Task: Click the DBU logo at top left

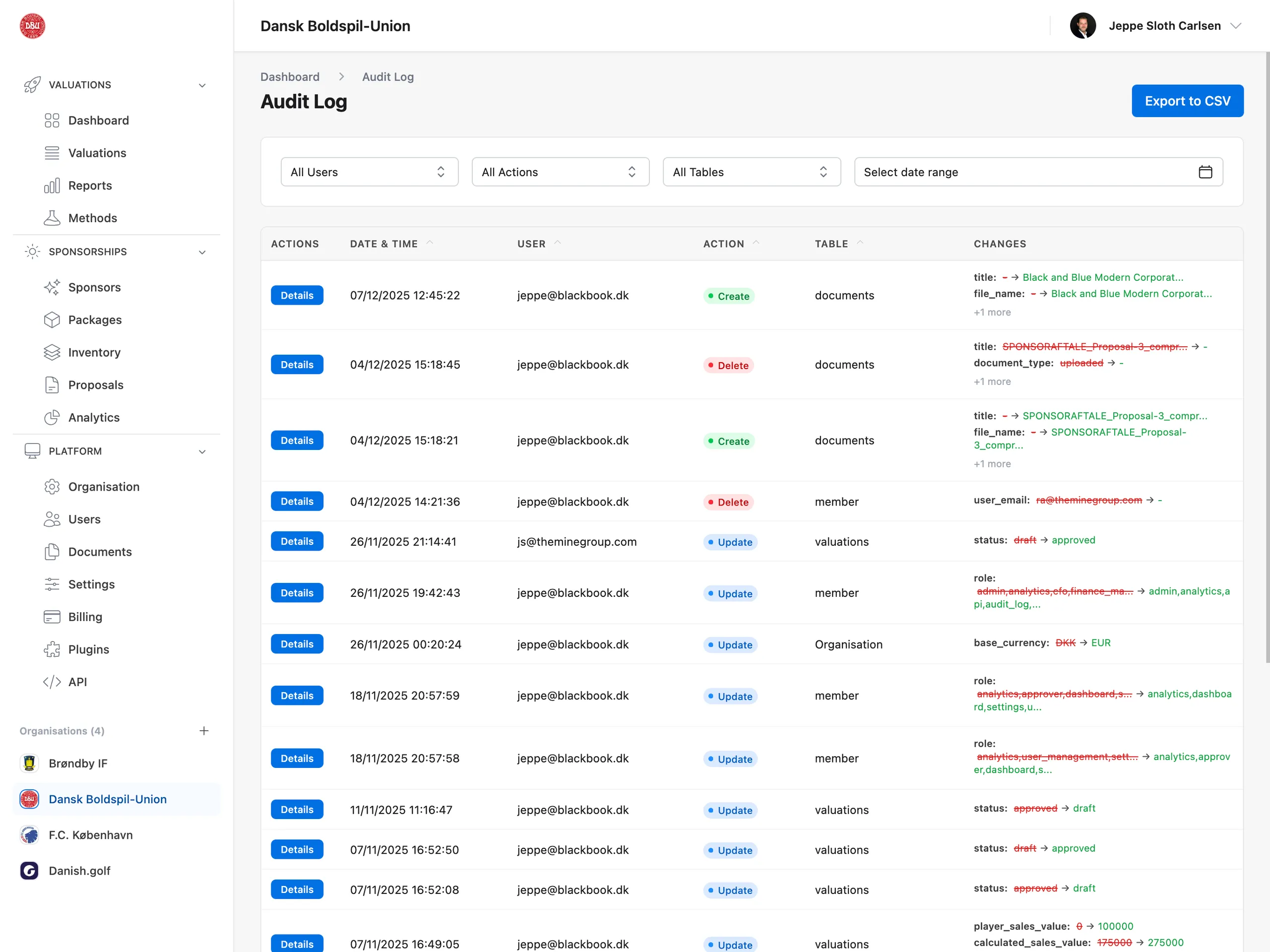Action: (x=32, y=26)
